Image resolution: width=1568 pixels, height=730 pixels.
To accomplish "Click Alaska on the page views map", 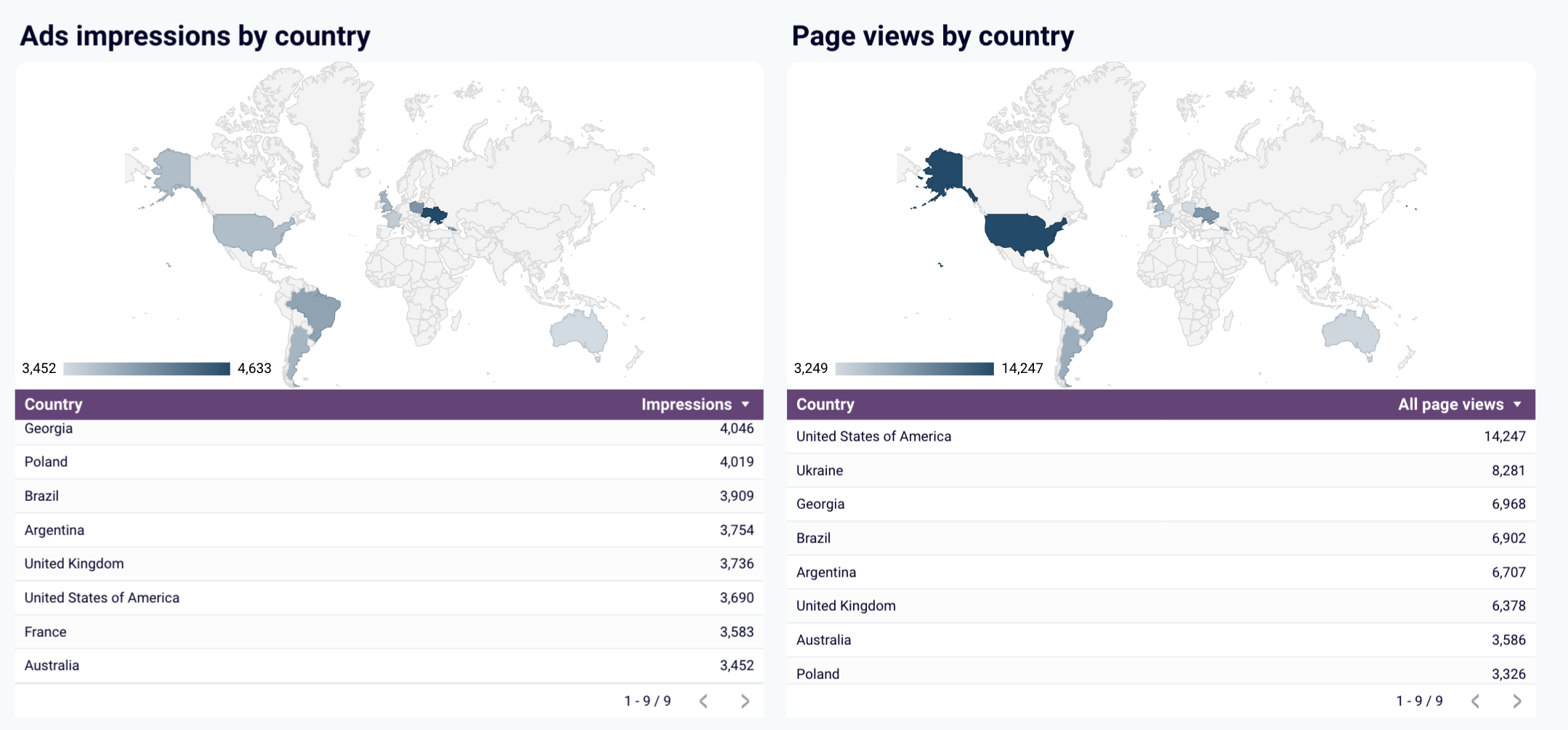I will click(x=945, y=171).
